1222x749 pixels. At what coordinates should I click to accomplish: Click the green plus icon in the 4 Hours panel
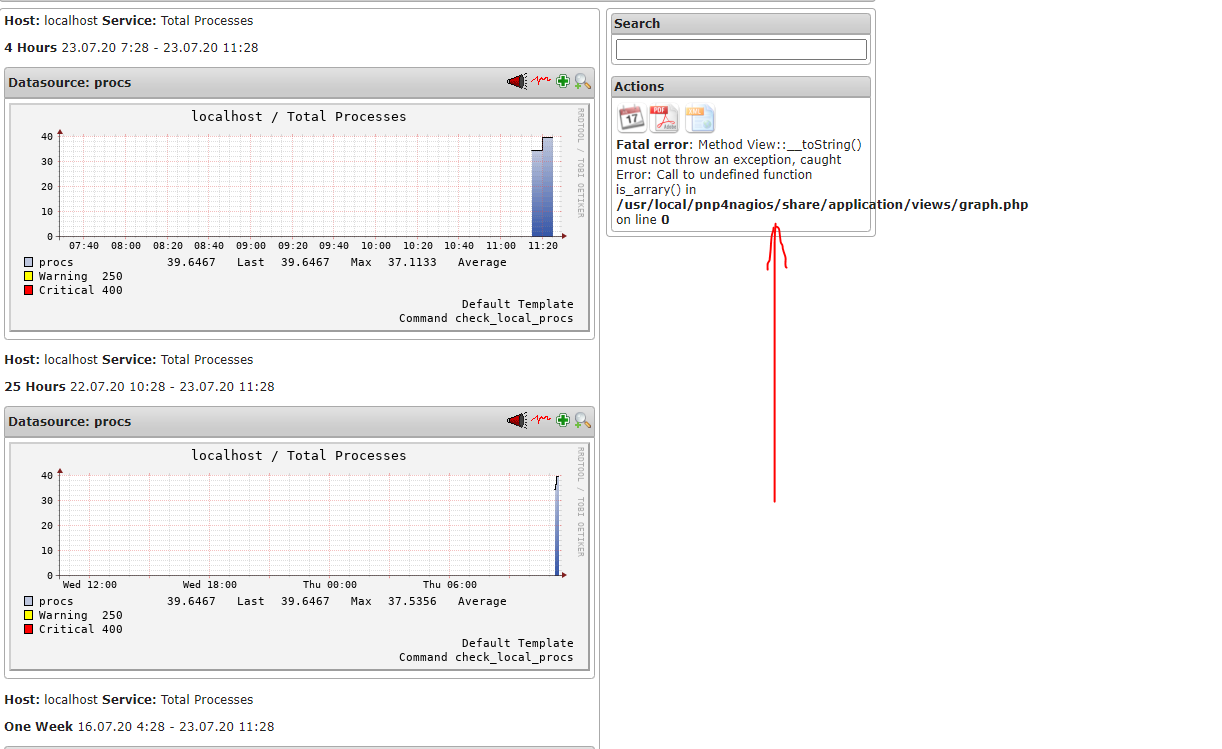click(563, 82)
